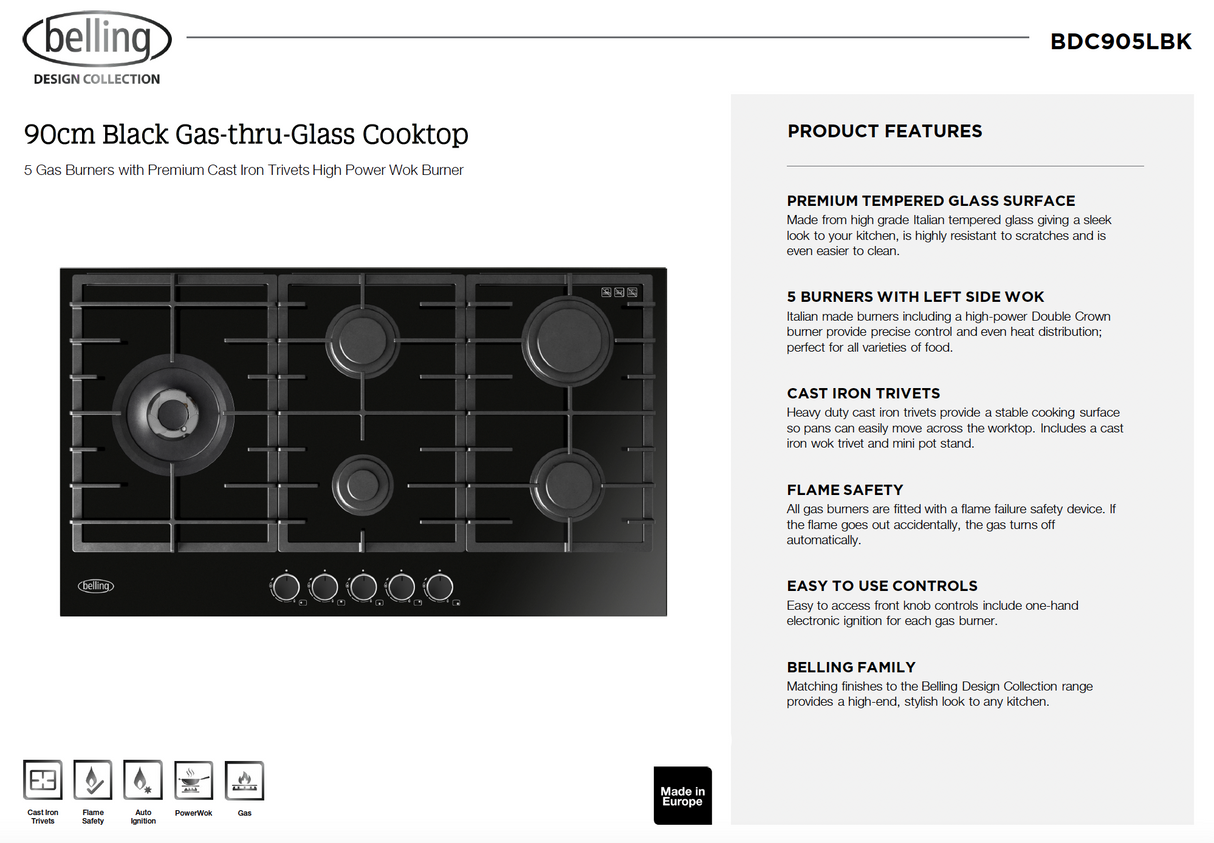The image size is (1214, 843).
Task: Click the PowerWok icon
Action: coord(193,780)
